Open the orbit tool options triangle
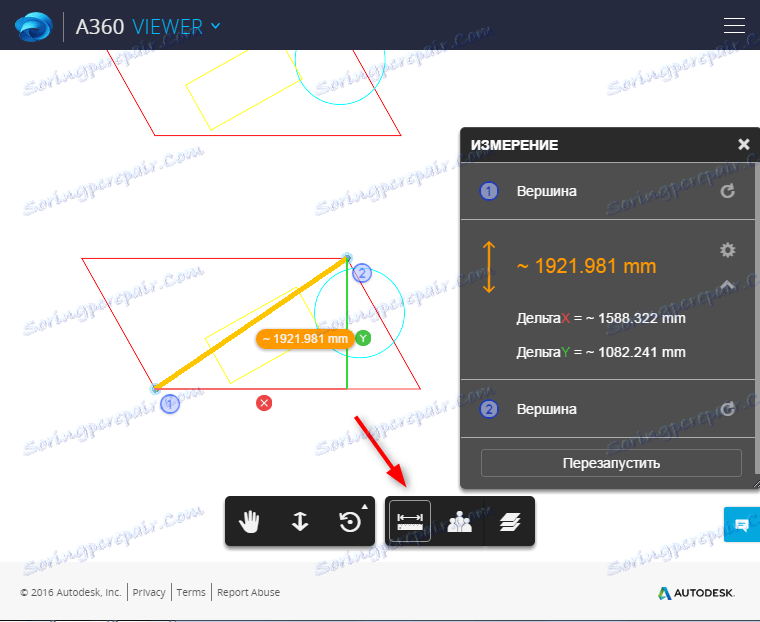The height and width of the screenshot is (622, 760). (365, 507)
